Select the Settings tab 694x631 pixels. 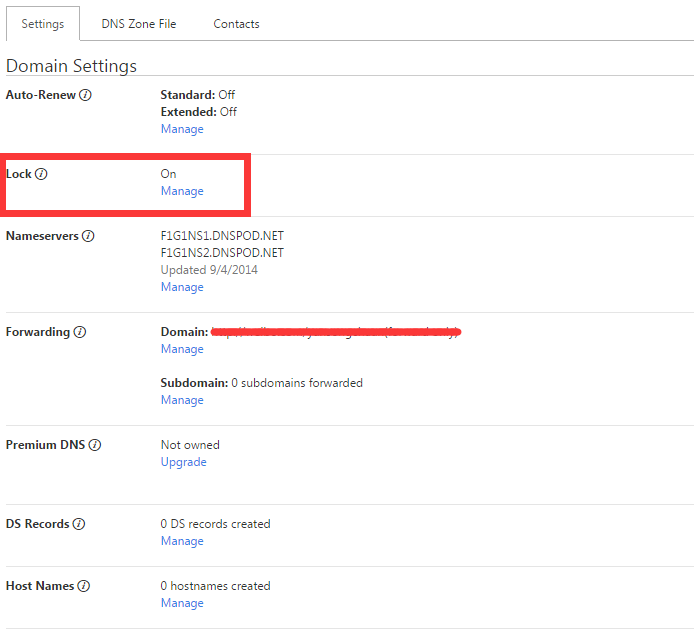pyautogui.click(x=43, y=24)
